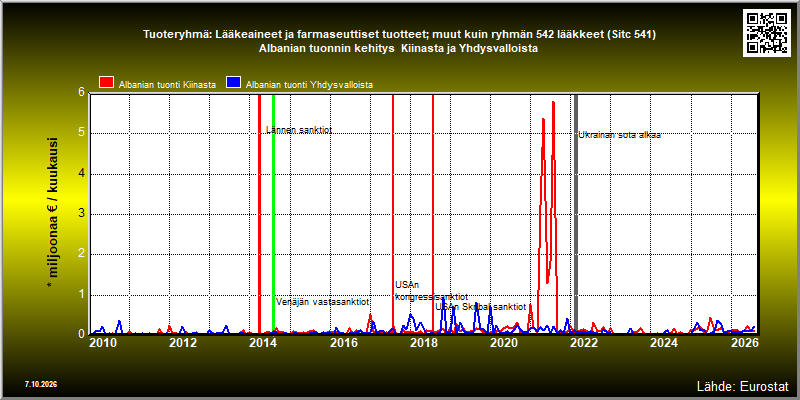Click y-axis value 4
Screen dimensions: 800x400
click(x=81, y=174)
